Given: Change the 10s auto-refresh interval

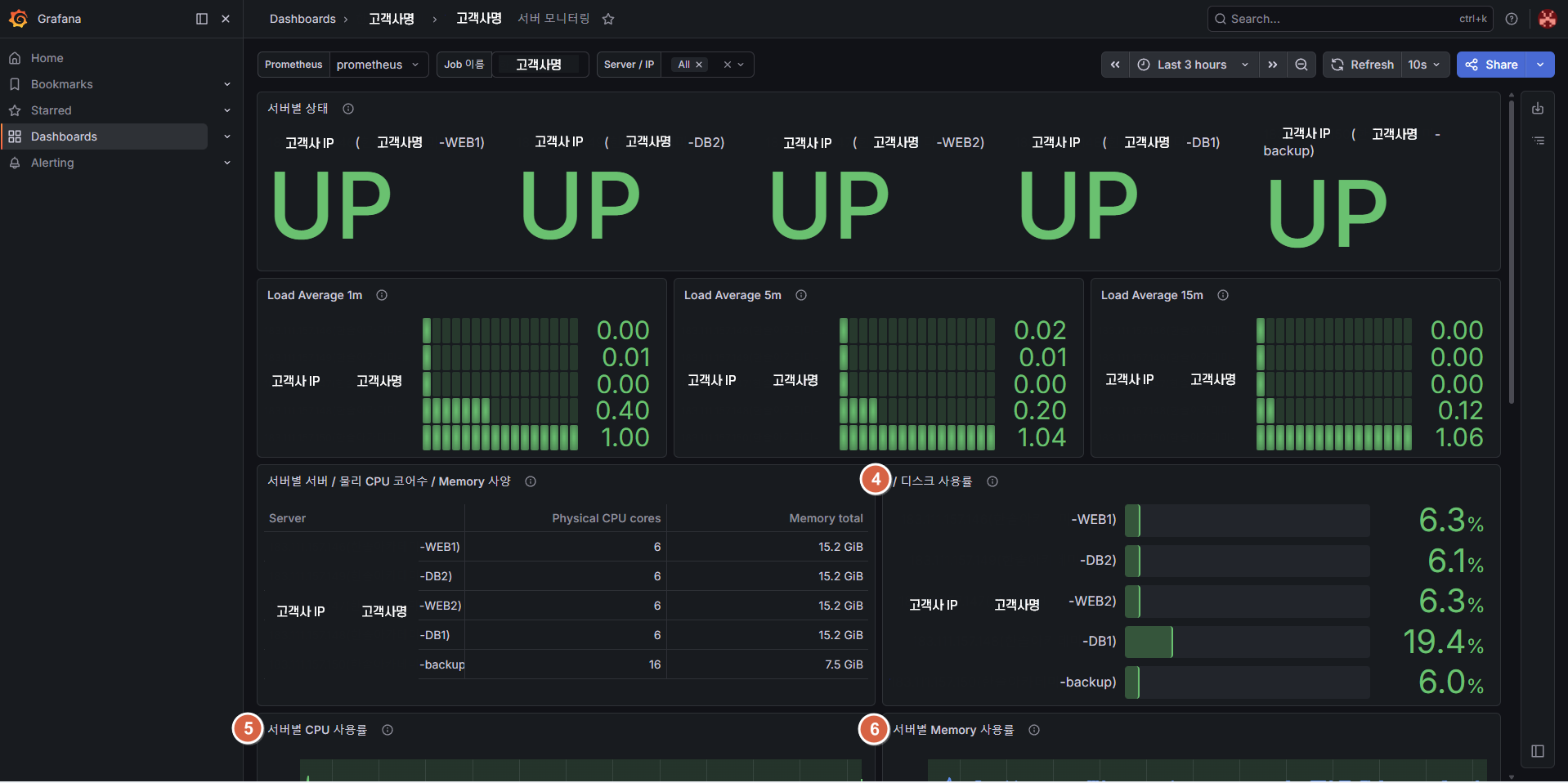Looking at the screenshot, I should point(1425,65).
